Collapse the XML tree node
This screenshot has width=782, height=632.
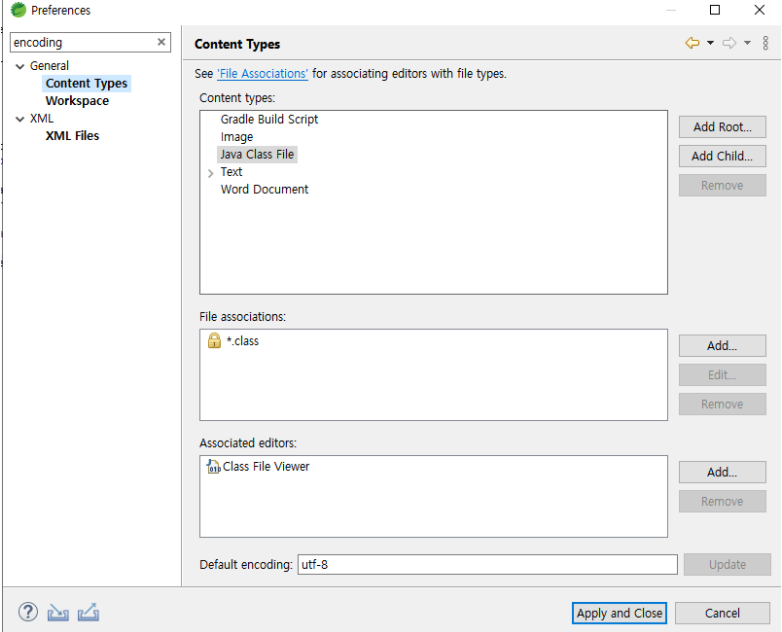click(x=20, y=119)
